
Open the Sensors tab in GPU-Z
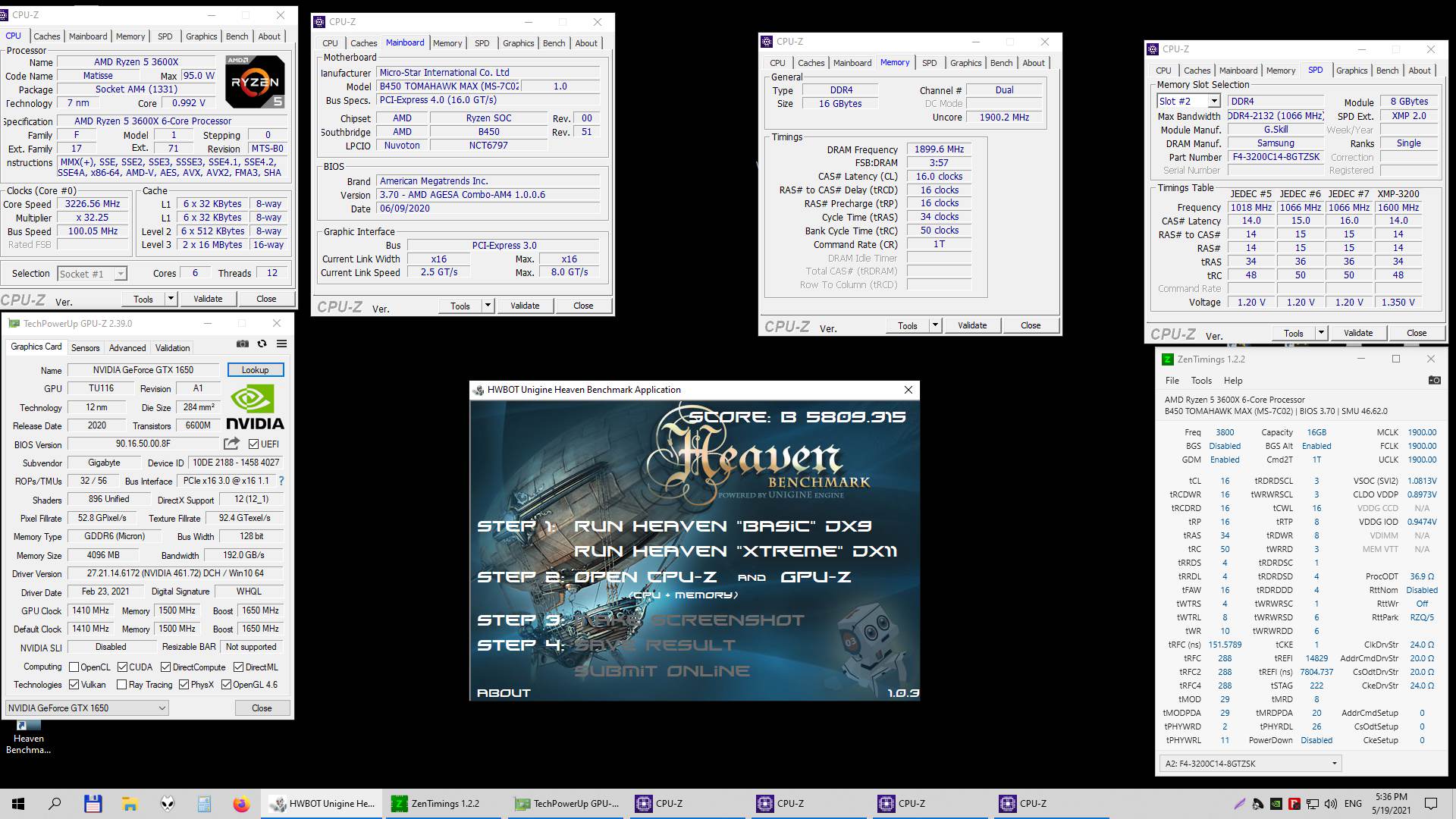tap(85, 348)
